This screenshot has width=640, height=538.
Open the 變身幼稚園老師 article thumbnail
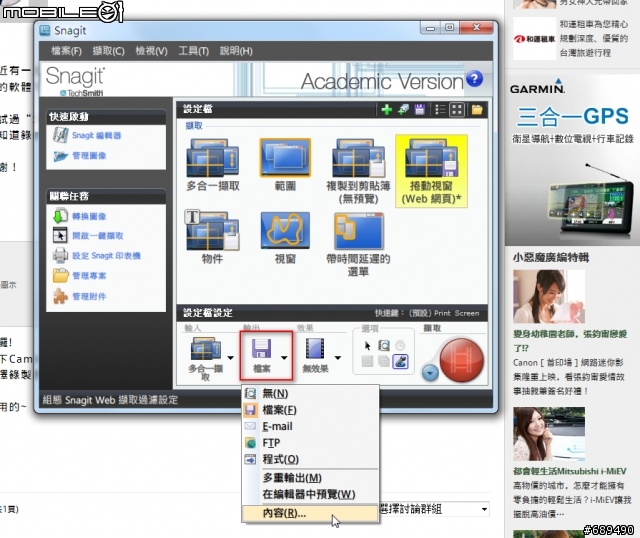[549, 297]
